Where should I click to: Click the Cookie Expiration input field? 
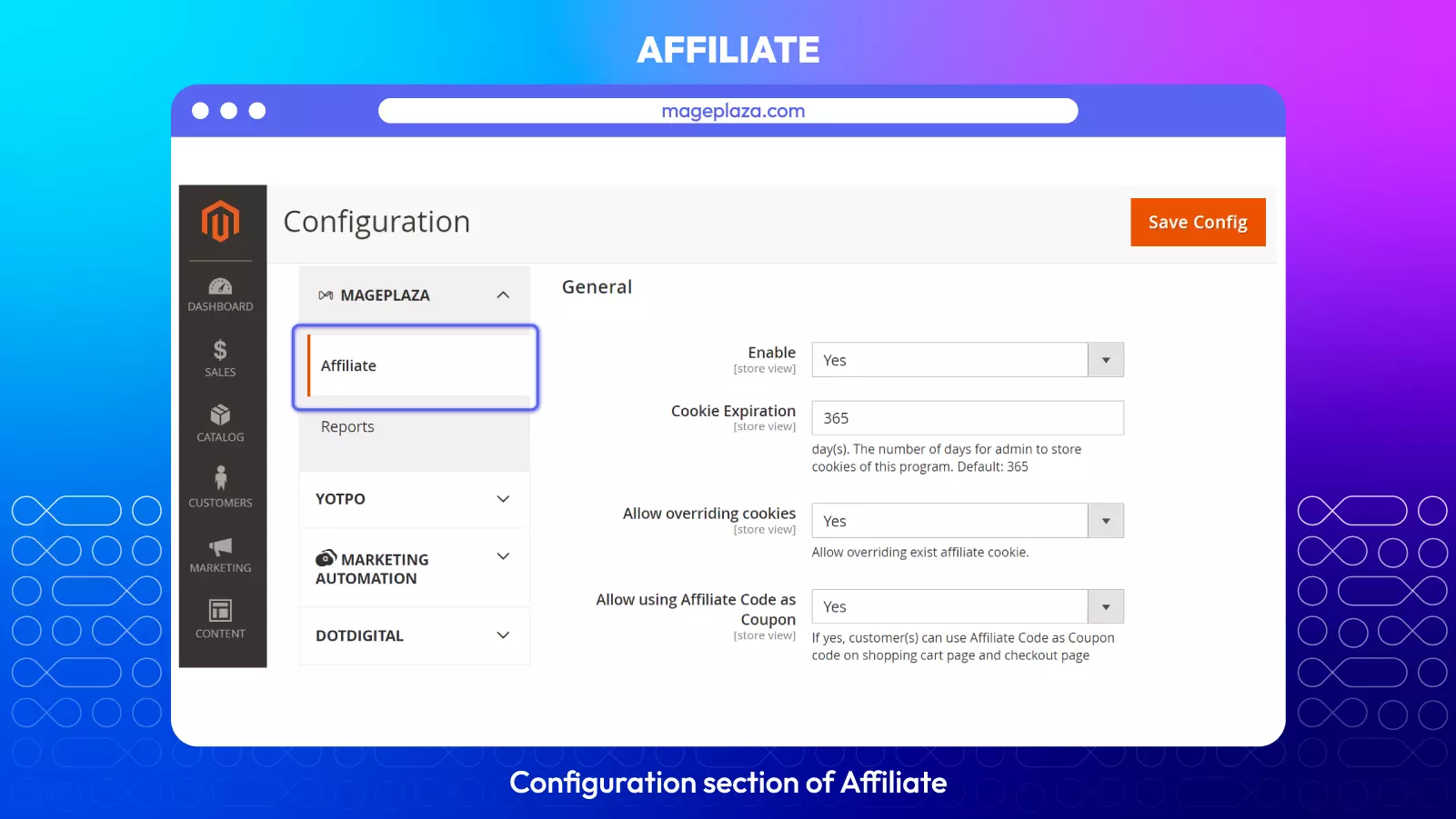click(x=968, y=418)
